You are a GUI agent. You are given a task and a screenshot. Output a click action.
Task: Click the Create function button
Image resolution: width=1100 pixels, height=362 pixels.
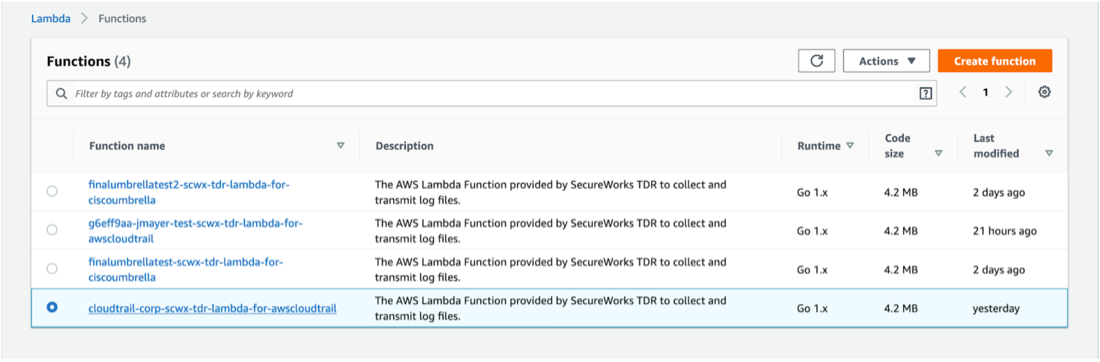995,61
